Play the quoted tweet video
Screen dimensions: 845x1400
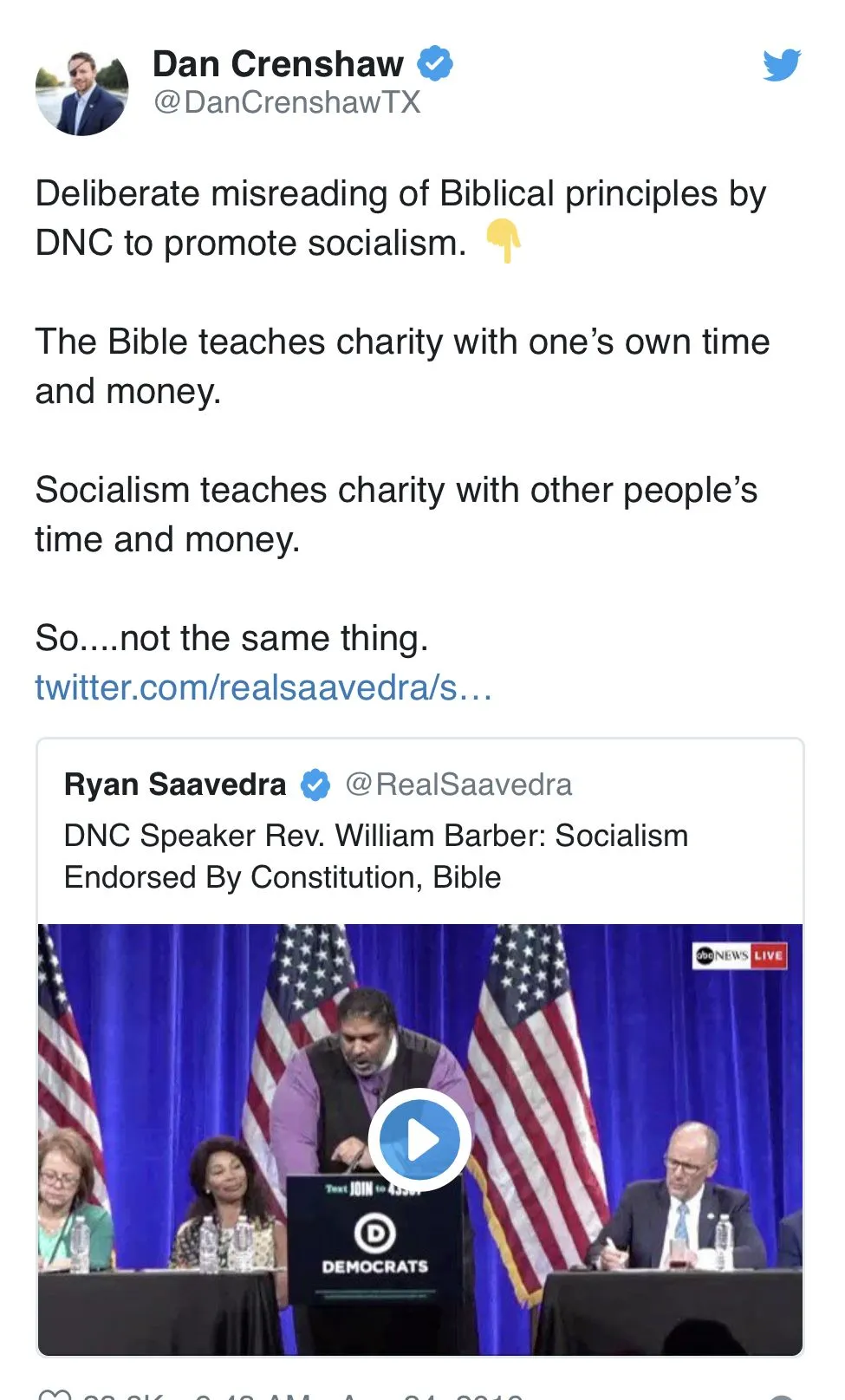tap(419, 1139)
